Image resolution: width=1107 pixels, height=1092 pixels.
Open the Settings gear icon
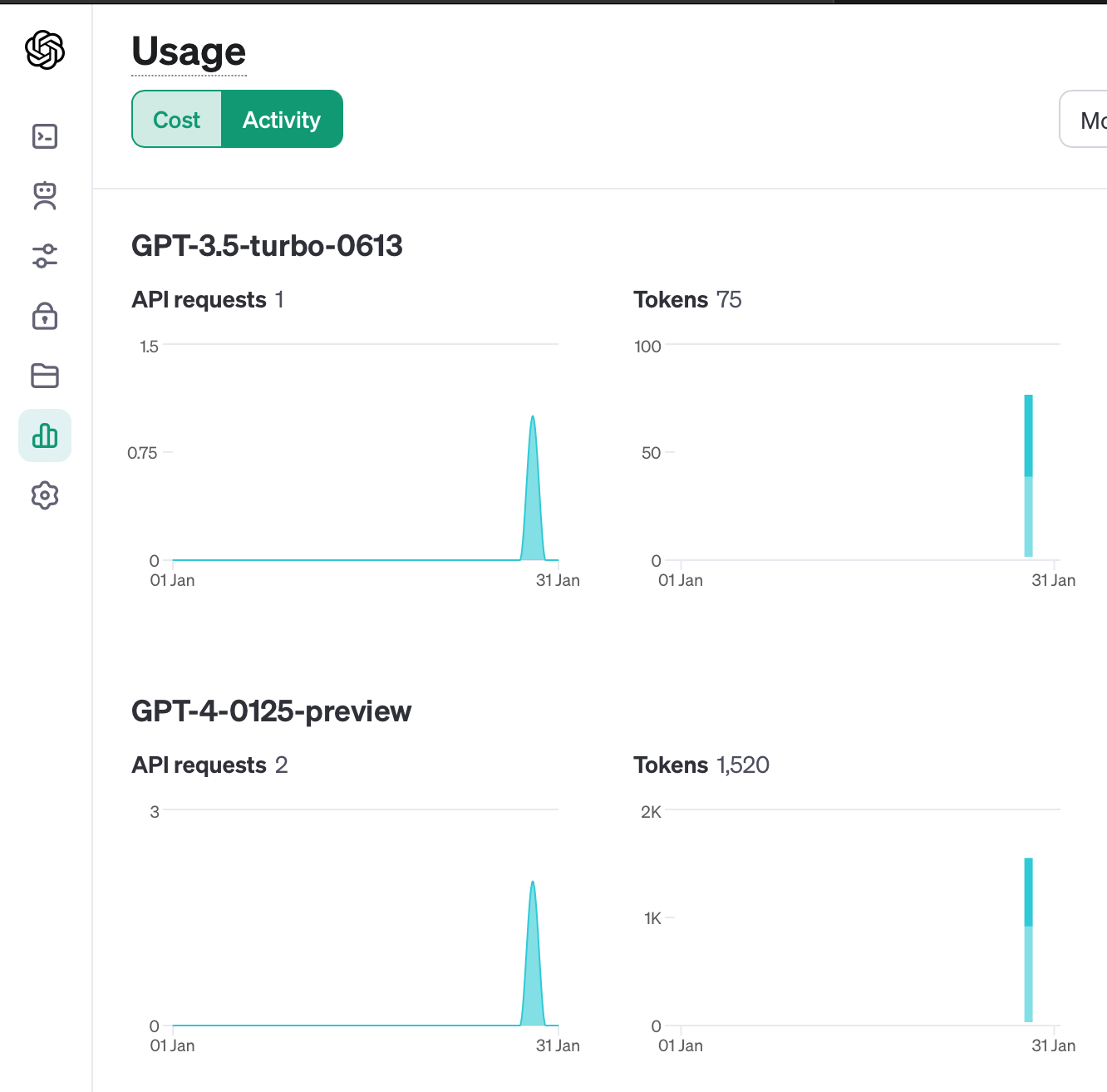click(45, 495)
